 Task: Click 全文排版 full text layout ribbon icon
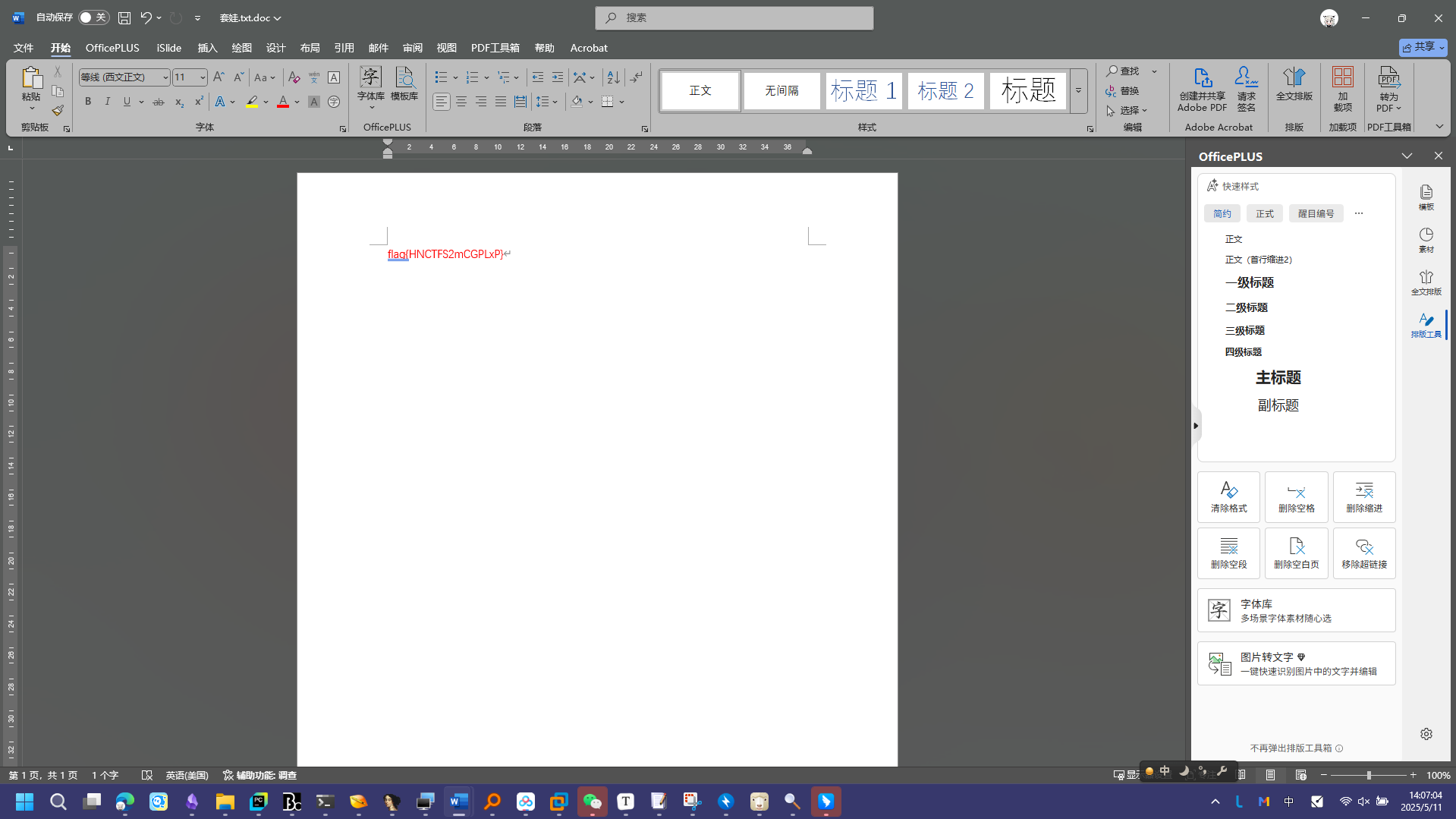[x=1294, y=85]
